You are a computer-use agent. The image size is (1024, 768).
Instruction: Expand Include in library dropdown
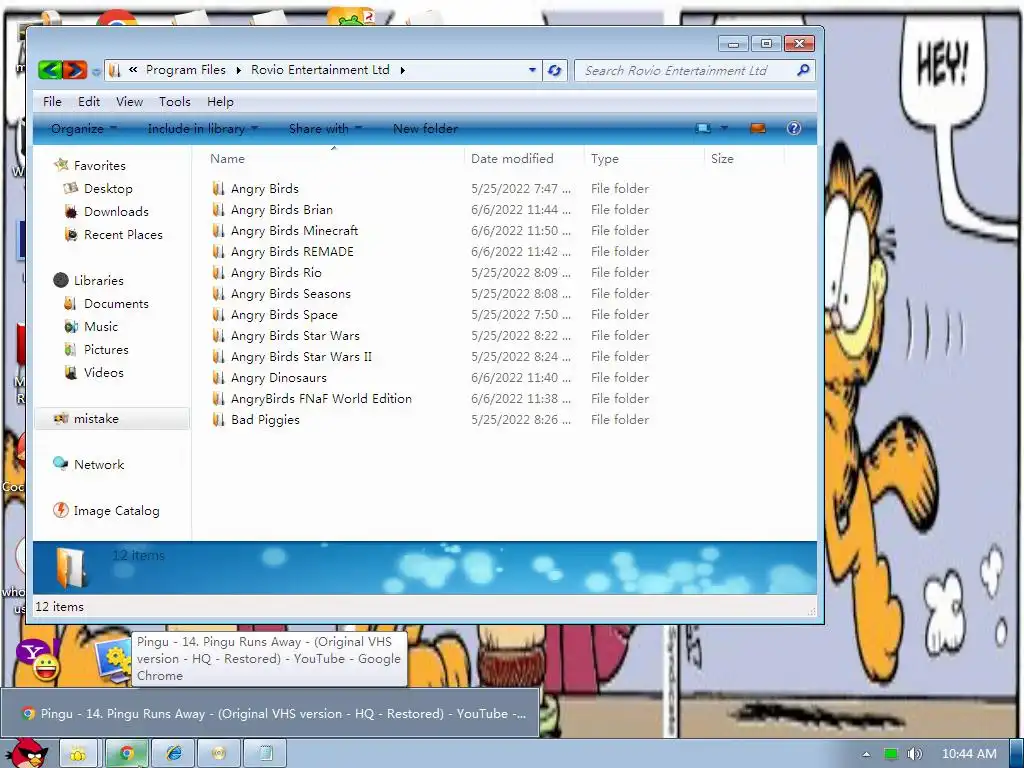[x=202, y=129]
